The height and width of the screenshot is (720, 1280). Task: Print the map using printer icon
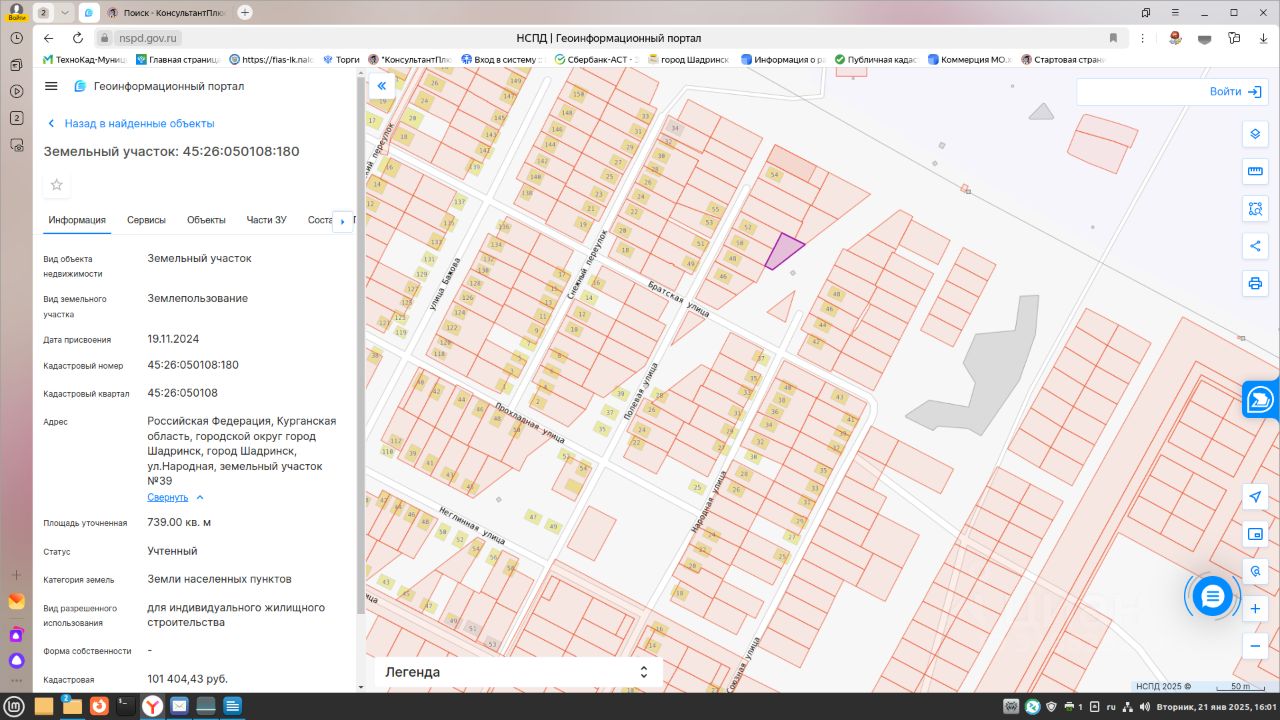(1255, 283)
